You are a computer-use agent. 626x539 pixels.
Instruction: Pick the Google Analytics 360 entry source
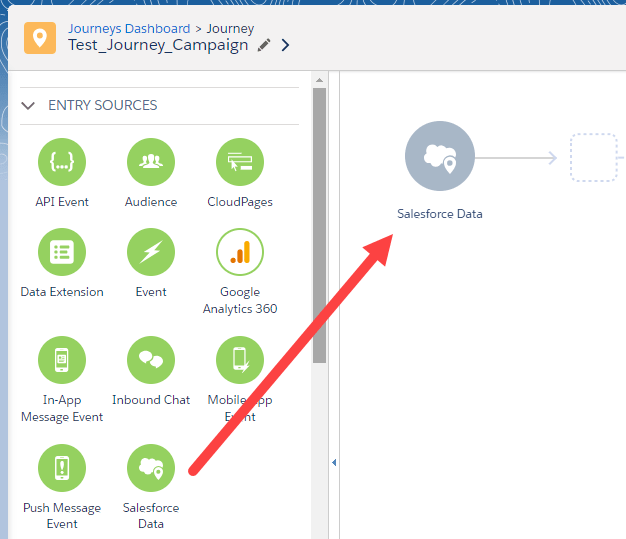coord(240,252)
